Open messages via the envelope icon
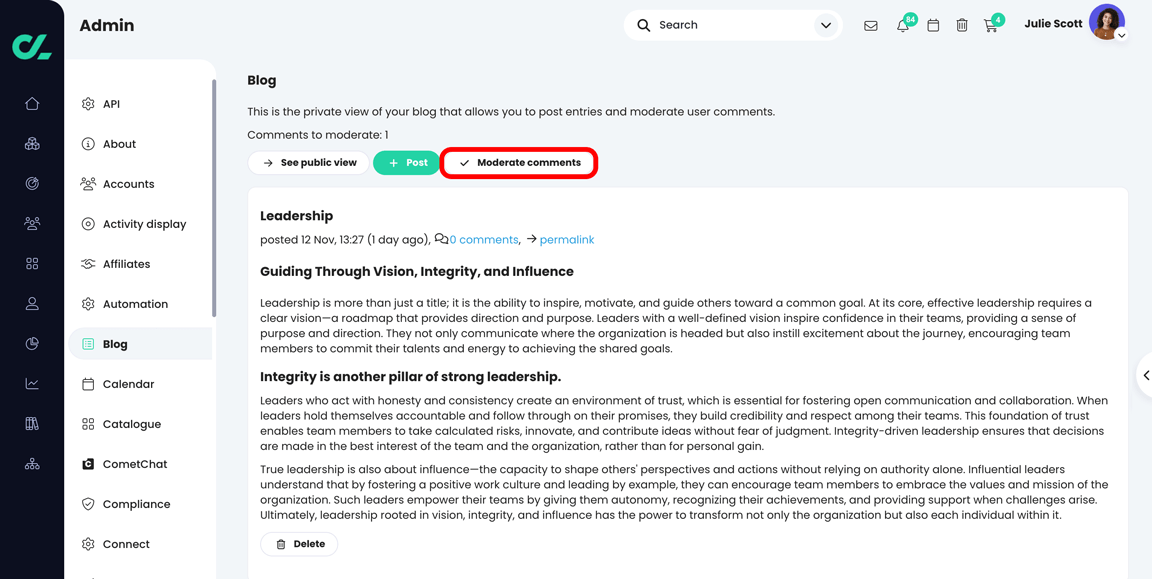This screenshot has width=1152, height=579. click(871, 23)
